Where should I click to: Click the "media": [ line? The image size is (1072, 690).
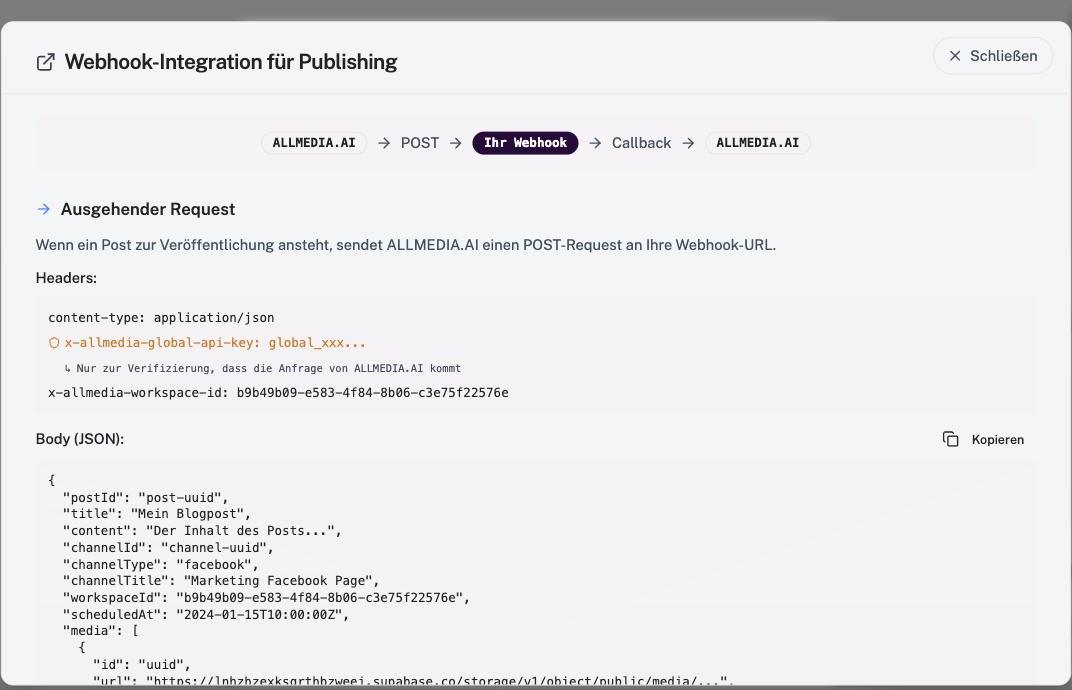[x=100, y=631]
